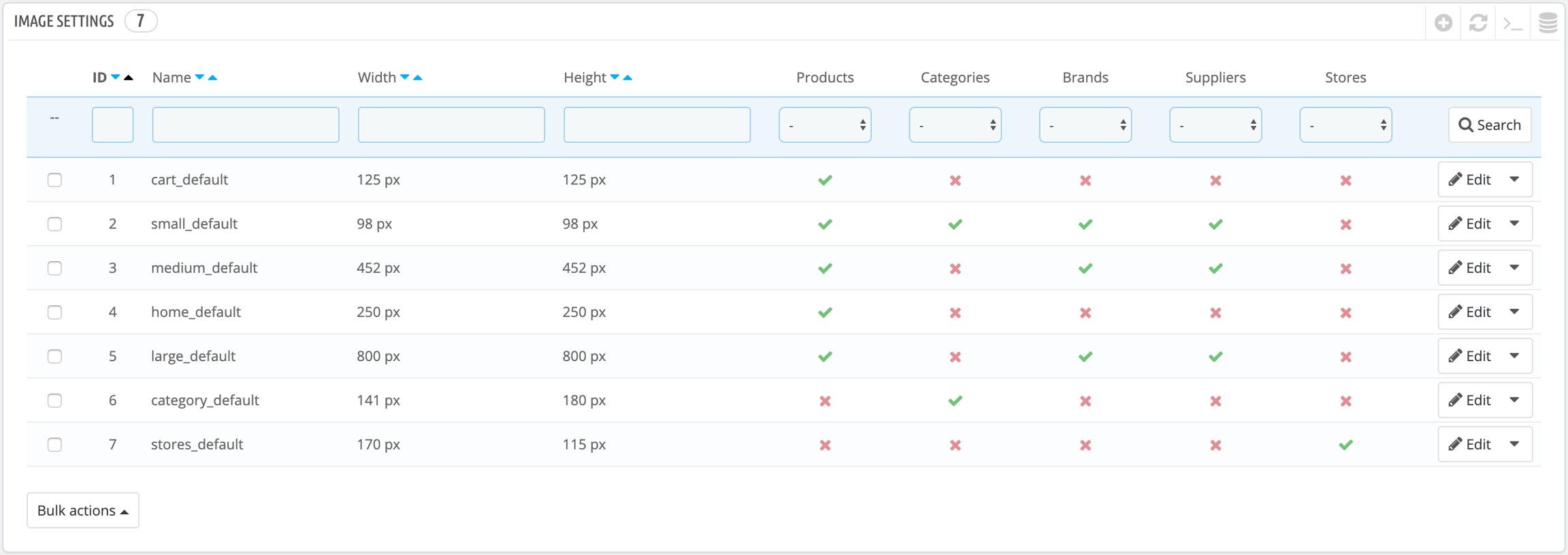Select the cart_default row checkbox

[54, 180]
